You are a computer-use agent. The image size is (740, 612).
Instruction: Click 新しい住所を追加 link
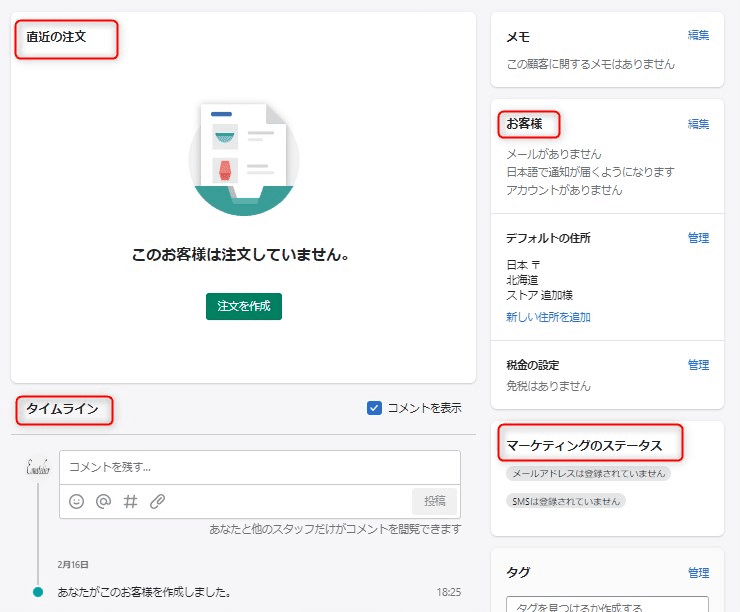point(548,317)
